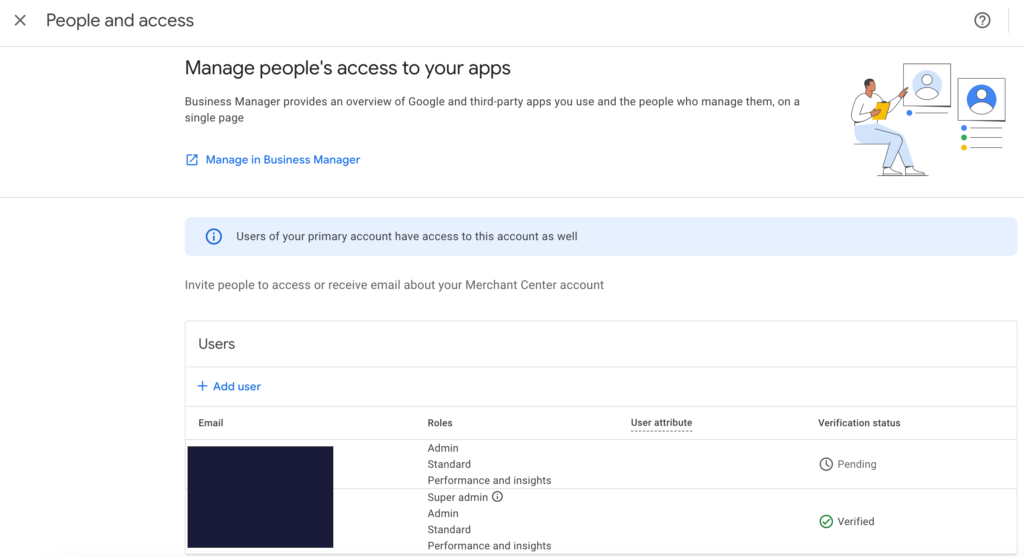Click the Verified status text
The width and height of the screenshot is (1024, 557).
coord(856,522)
